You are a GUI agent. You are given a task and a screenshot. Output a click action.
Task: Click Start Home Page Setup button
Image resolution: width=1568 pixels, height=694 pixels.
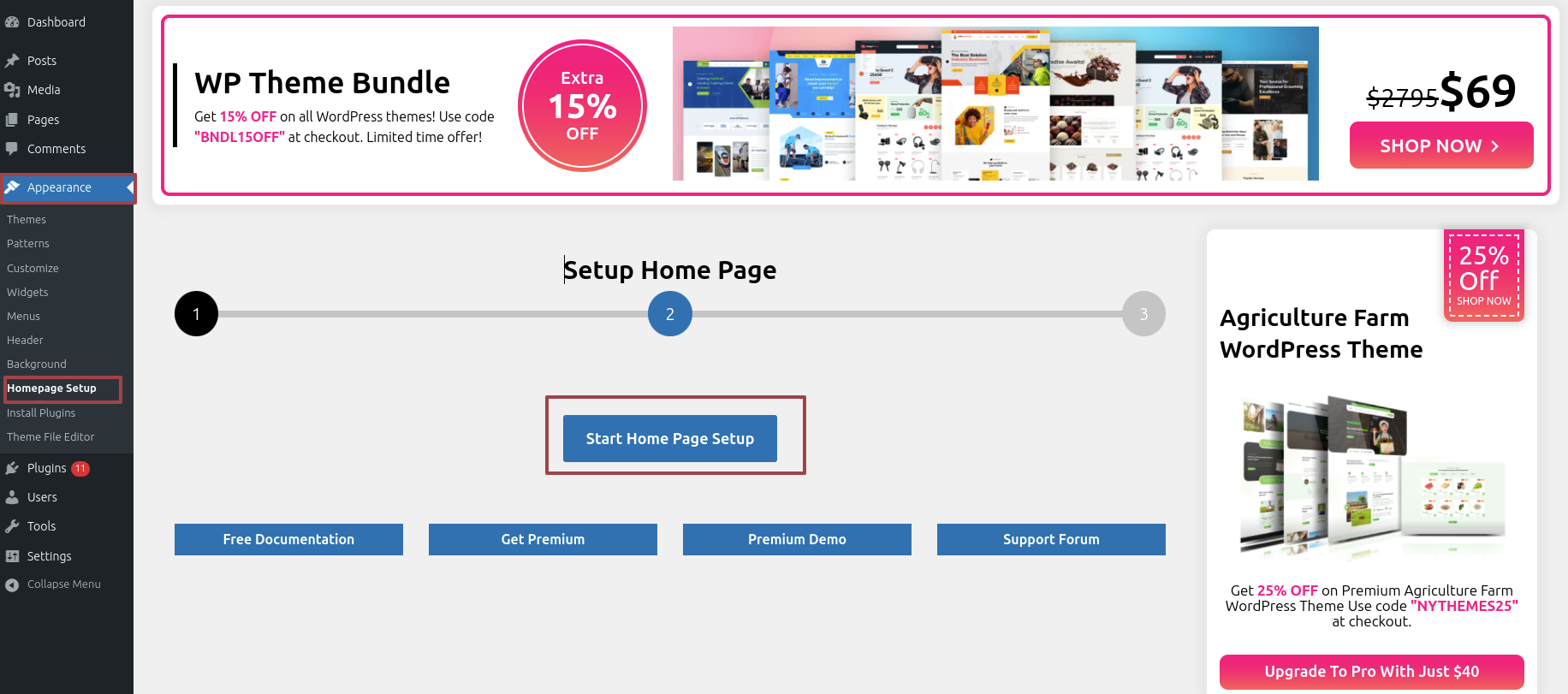pyautogui.click(x=670, y=438)
